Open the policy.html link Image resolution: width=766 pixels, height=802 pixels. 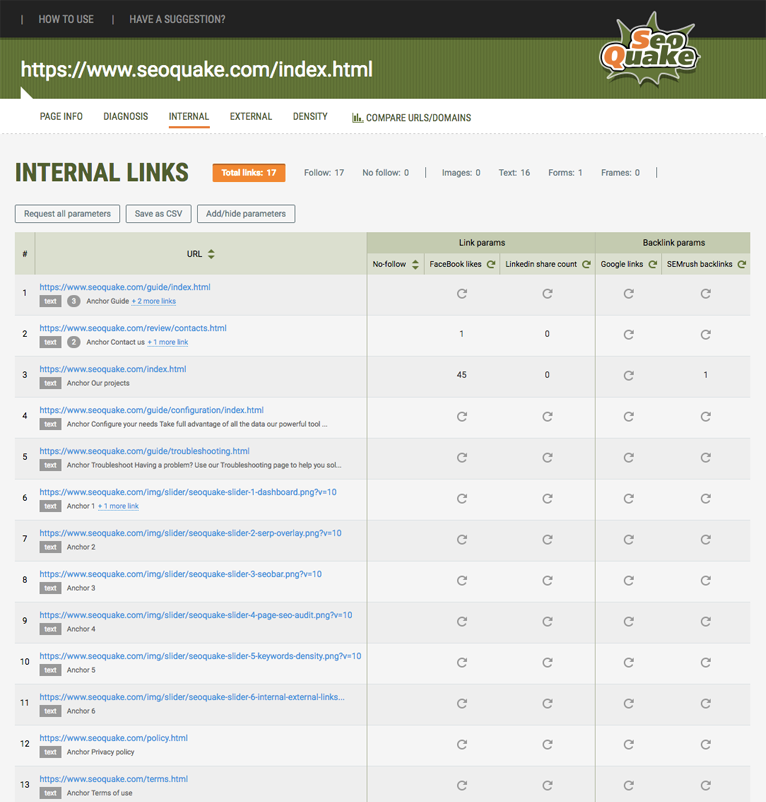(114, 738)
